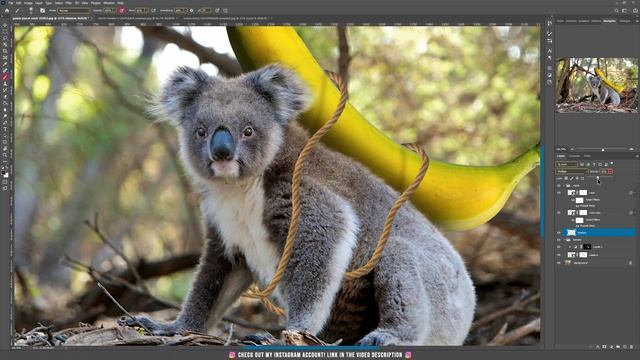The height and width of the screenshot is (360, 640).
Task: Select the Hand tool
Action: tap(5, 149)
